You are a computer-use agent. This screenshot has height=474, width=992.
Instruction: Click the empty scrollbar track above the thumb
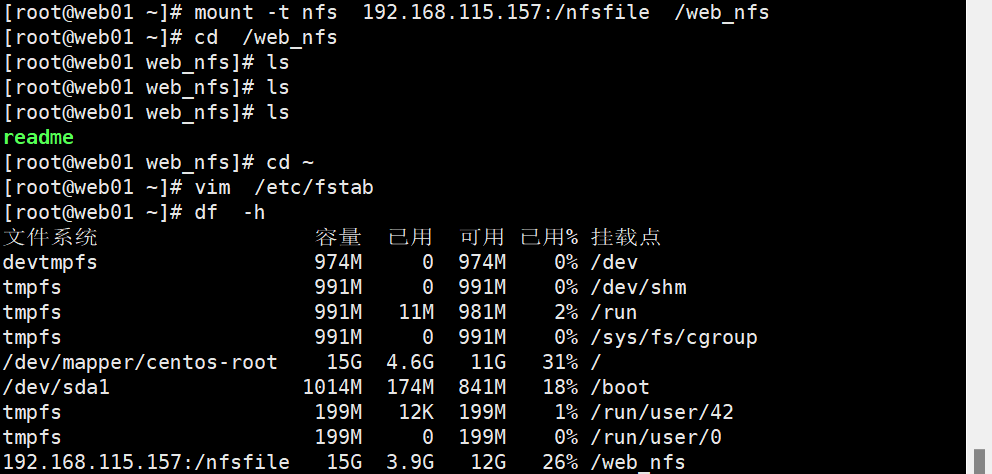pos(979,224)
